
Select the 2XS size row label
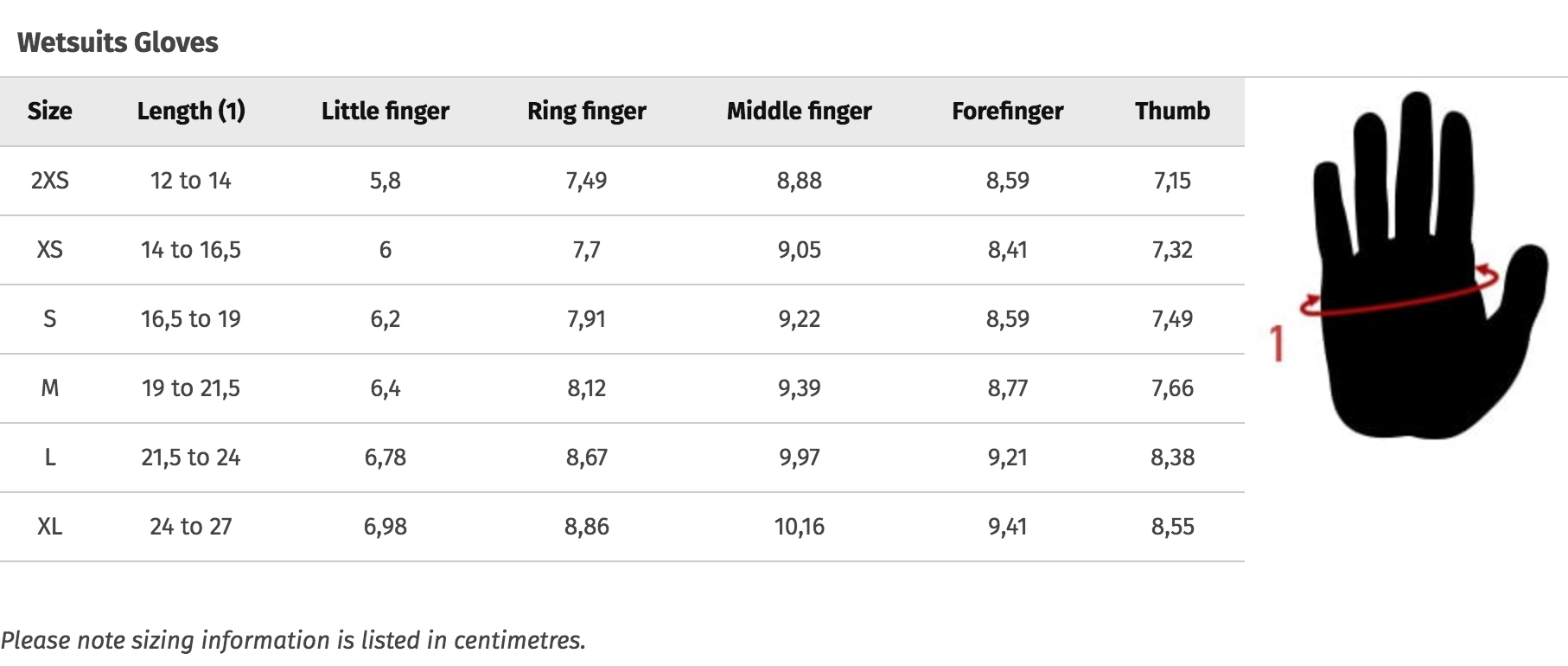click(49, 181)
